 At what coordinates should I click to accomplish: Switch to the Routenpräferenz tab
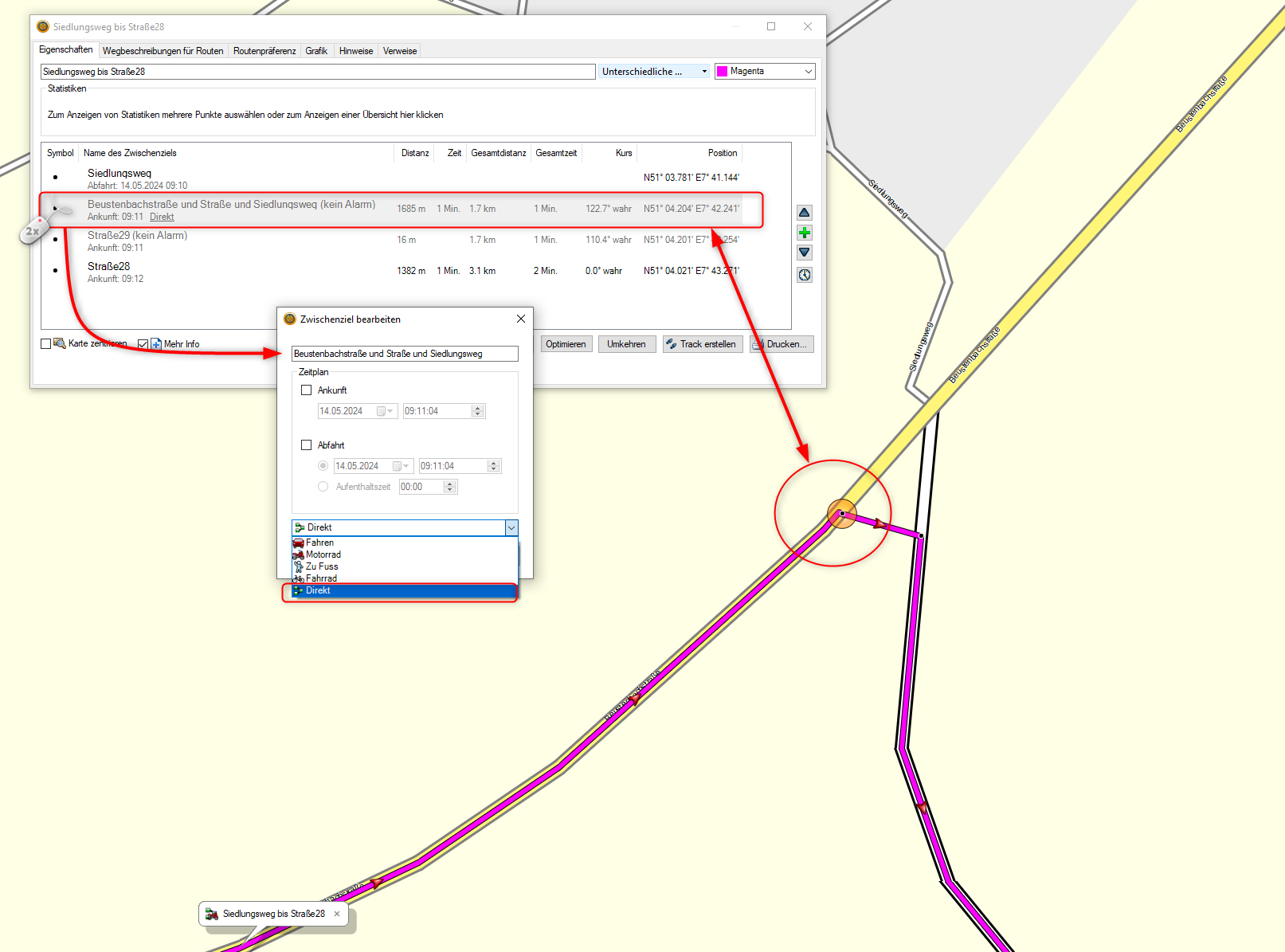[x=264, y=51]
